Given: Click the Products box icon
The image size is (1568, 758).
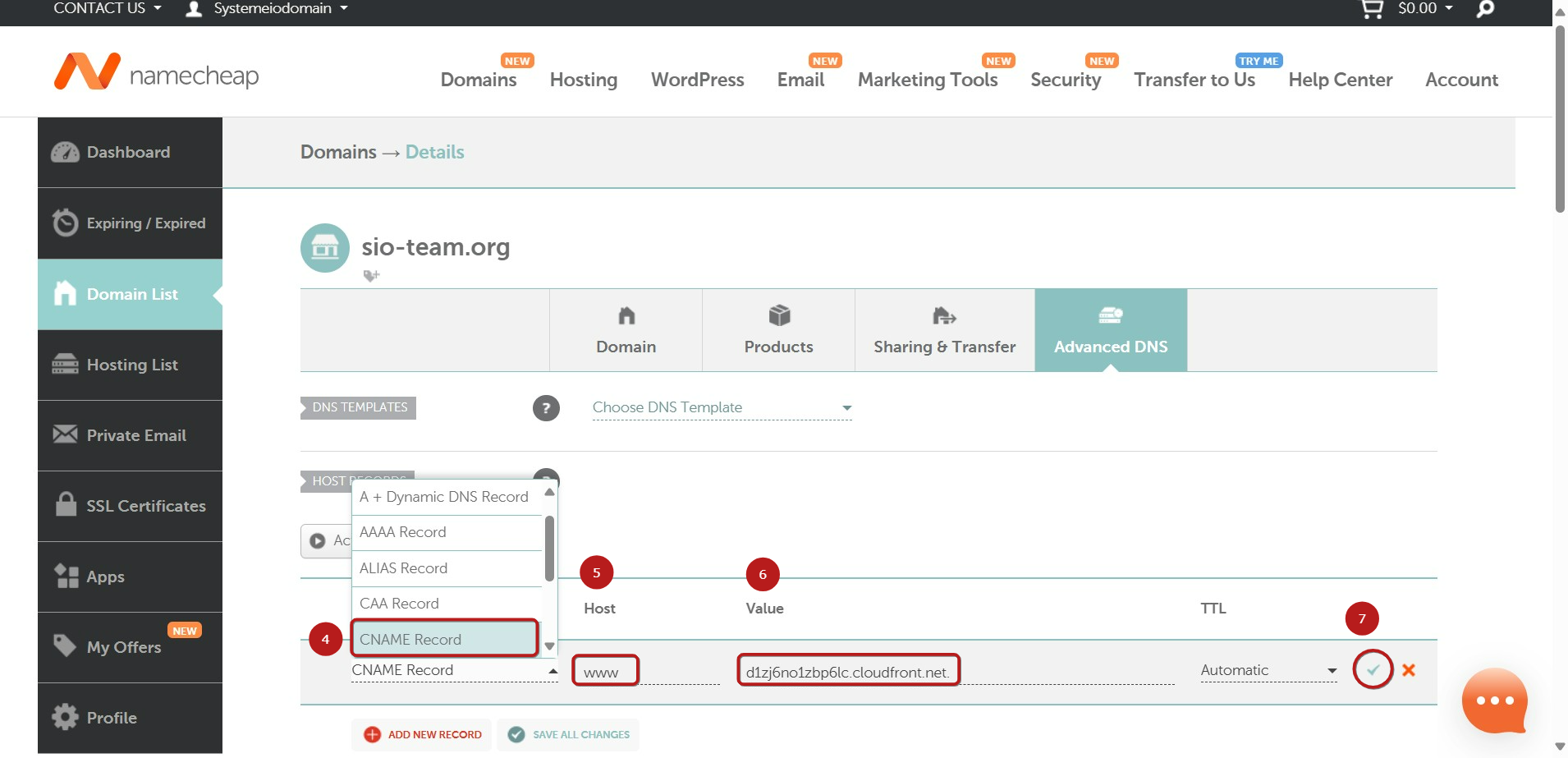Looking at the screenshot, I should pyautogui.click(x=779, y=315).
